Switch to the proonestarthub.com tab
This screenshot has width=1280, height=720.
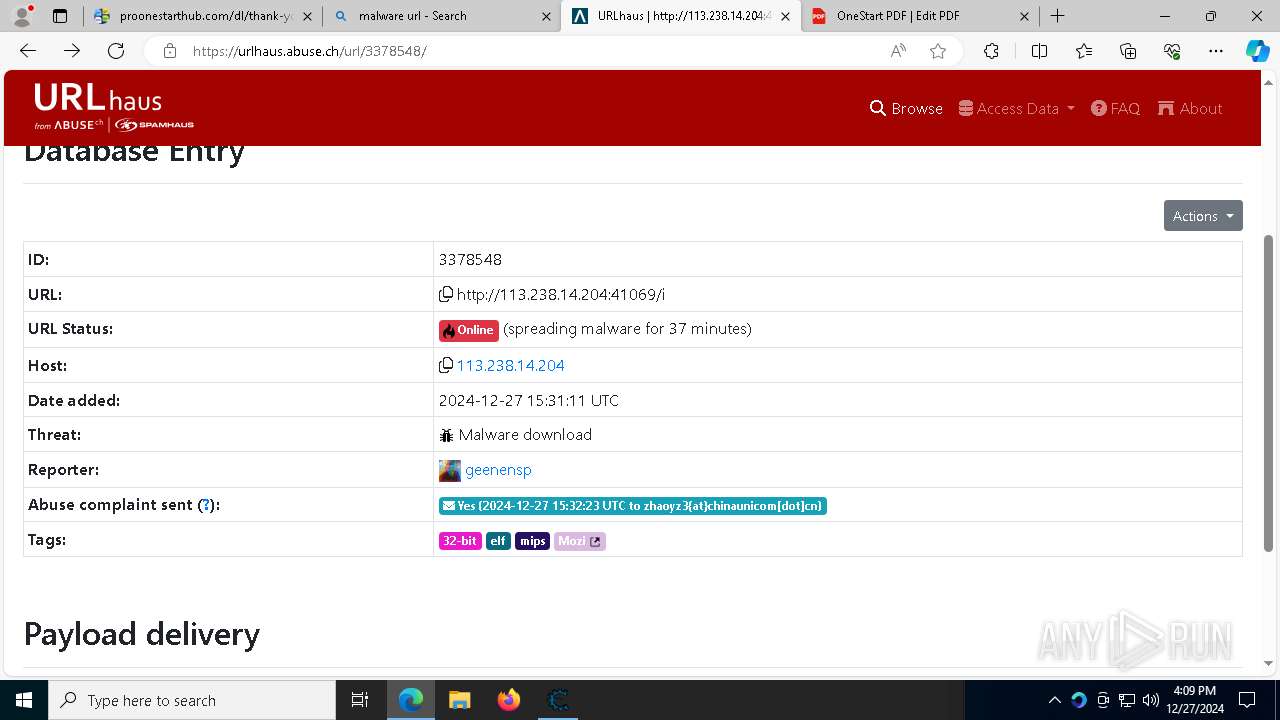coord(201,16)
